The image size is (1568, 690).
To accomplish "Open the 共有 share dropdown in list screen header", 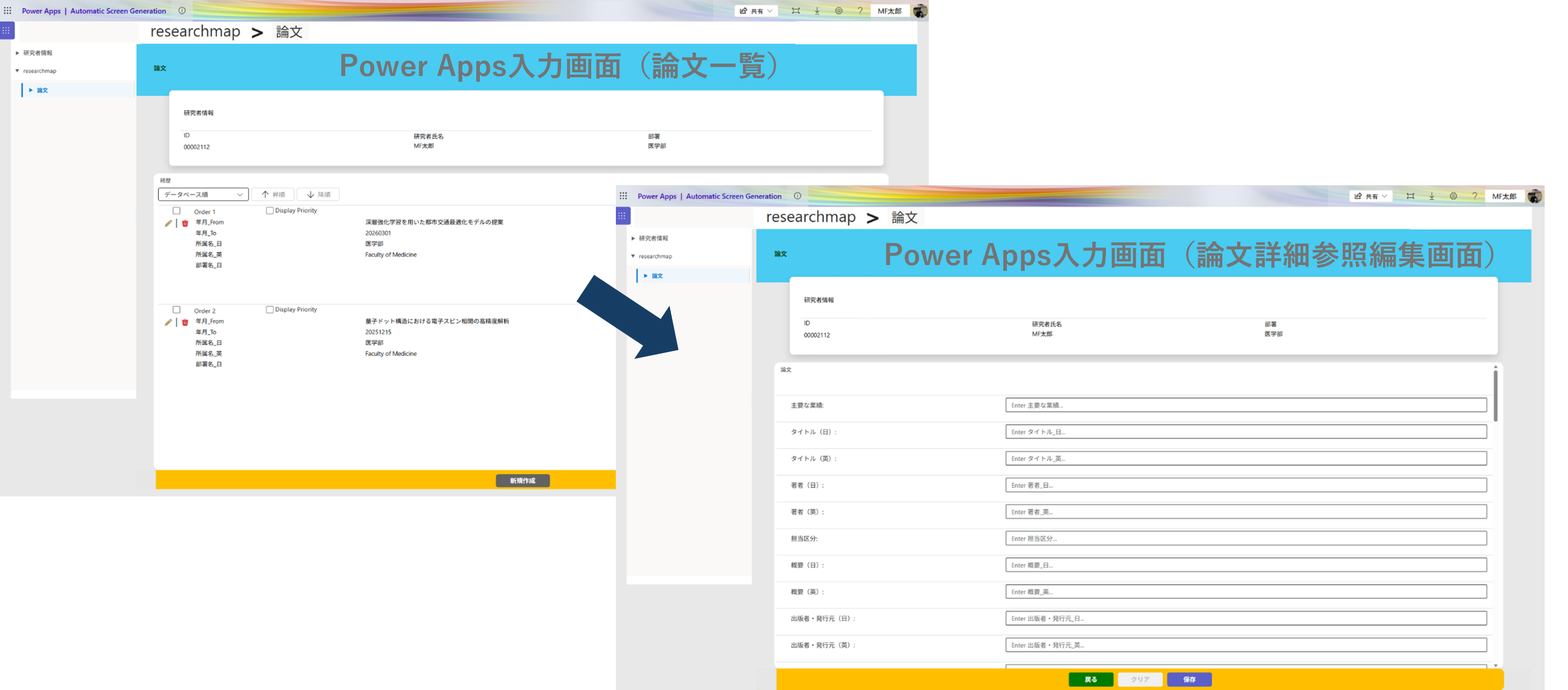I will (x=756, y=11).
